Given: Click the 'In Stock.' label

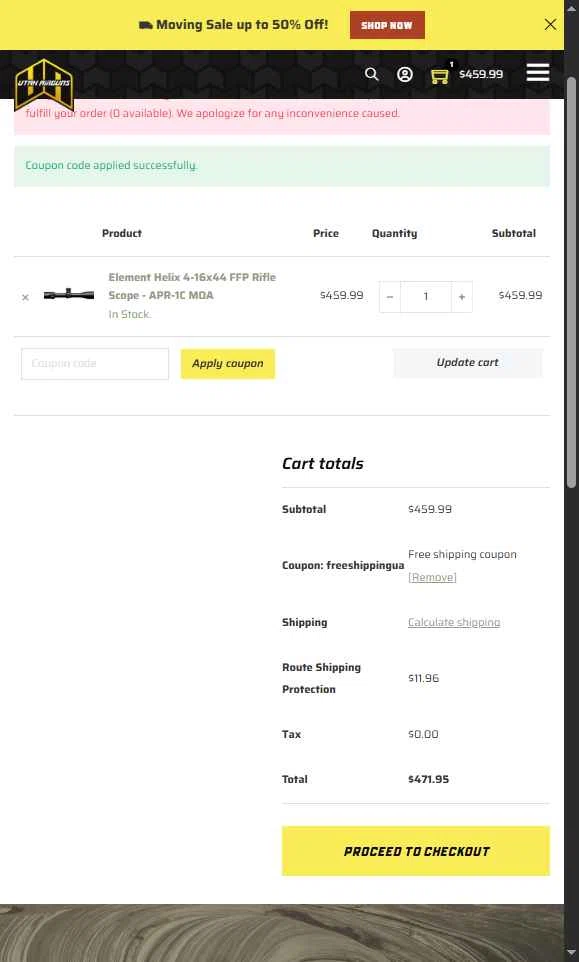Looking at the screenshot, I should (129, 314).
